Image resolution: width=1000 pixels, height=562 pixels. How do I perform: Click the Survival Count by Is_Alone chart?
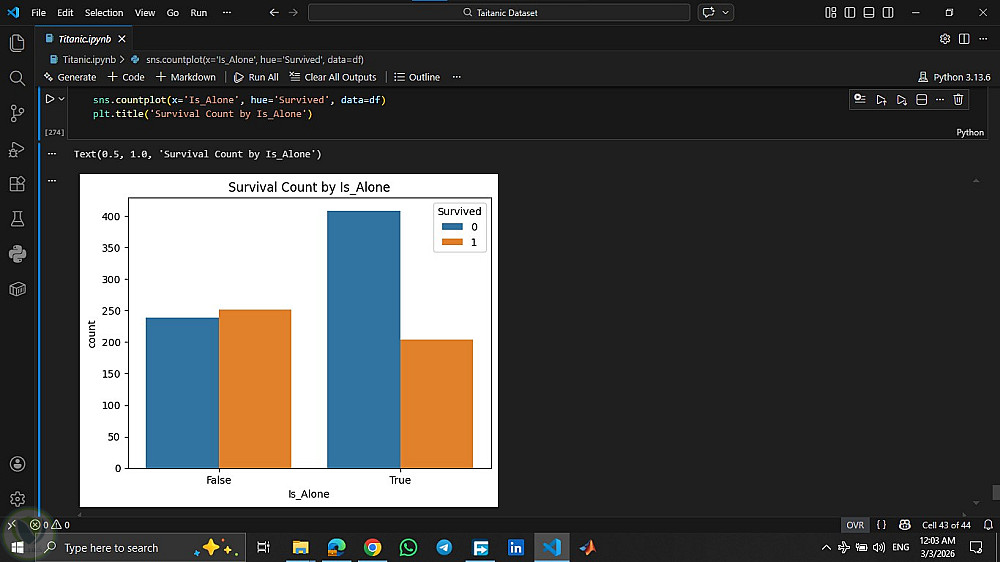[x=289, y=341]
